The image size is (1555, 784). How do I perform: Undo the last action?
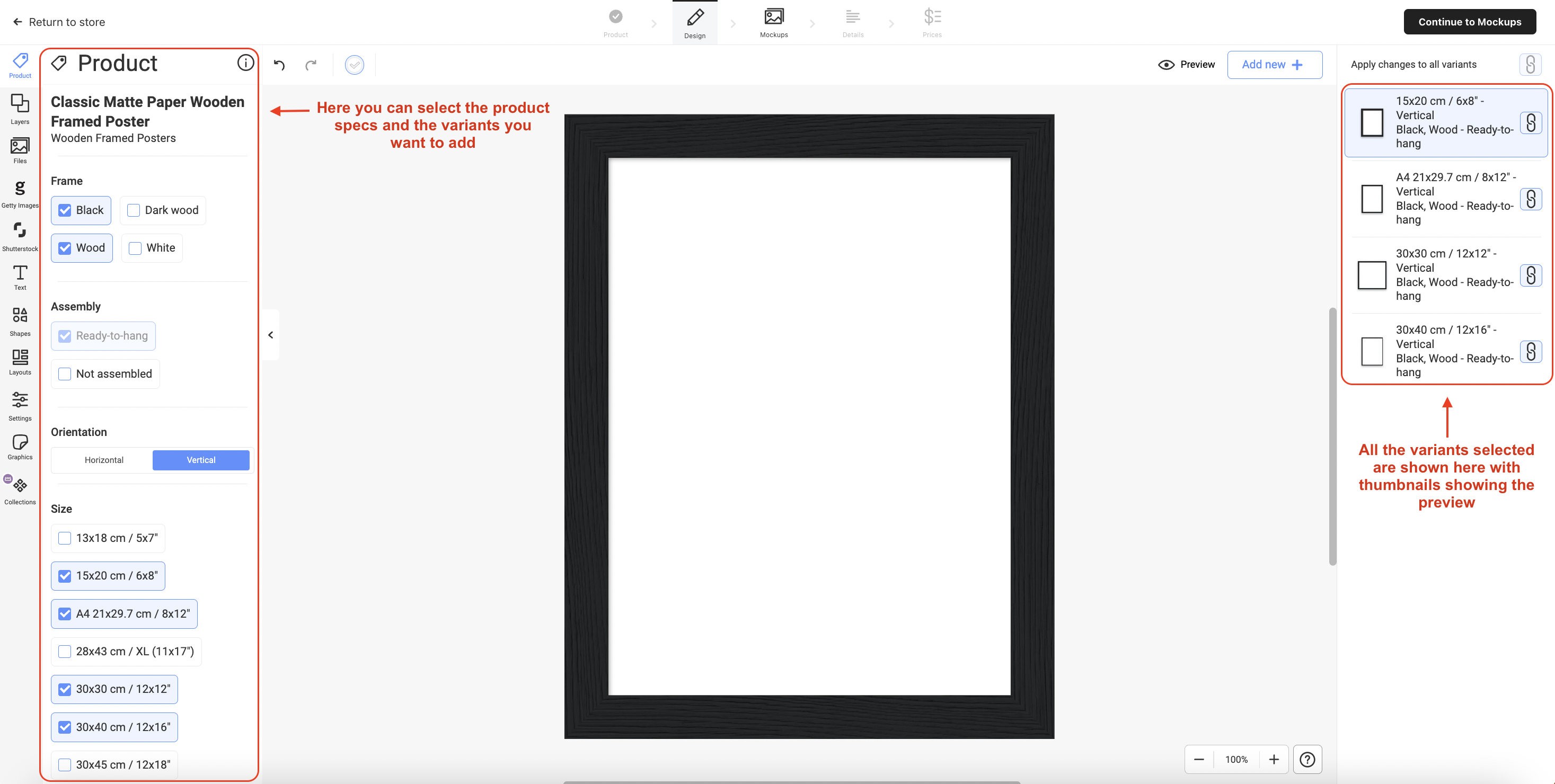279,65
